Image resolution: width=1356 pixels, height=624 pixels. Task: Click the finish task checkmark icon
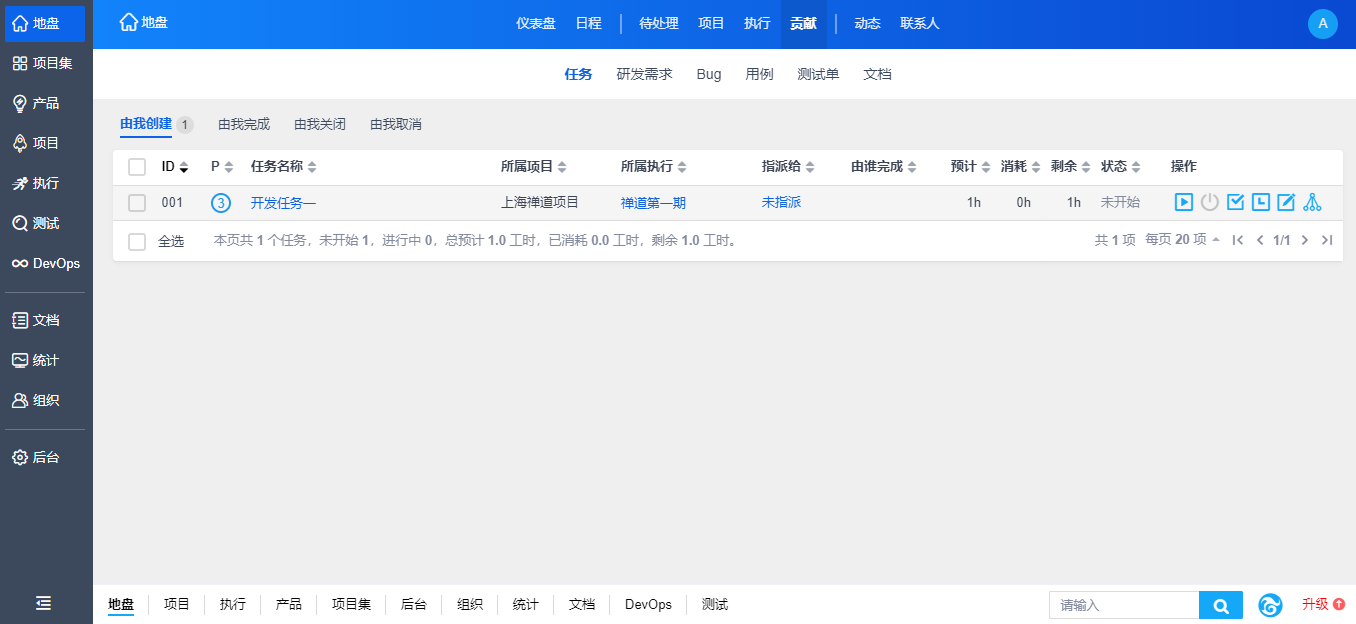click(x=1235, y=203)
